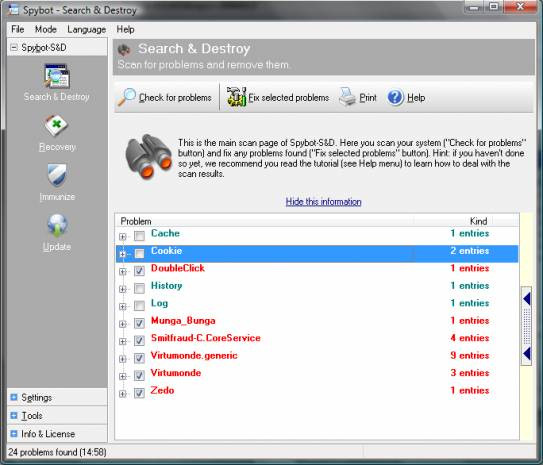Click the '9 entries' cell
This screenshot has height=465, width=543.
click(470, 355)
